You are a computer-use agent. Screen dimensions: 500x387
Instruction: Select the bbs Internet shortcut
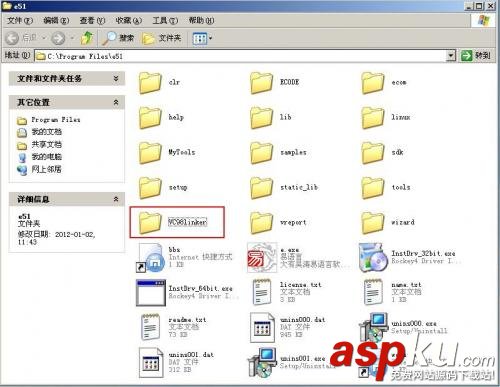click(151, 258)
